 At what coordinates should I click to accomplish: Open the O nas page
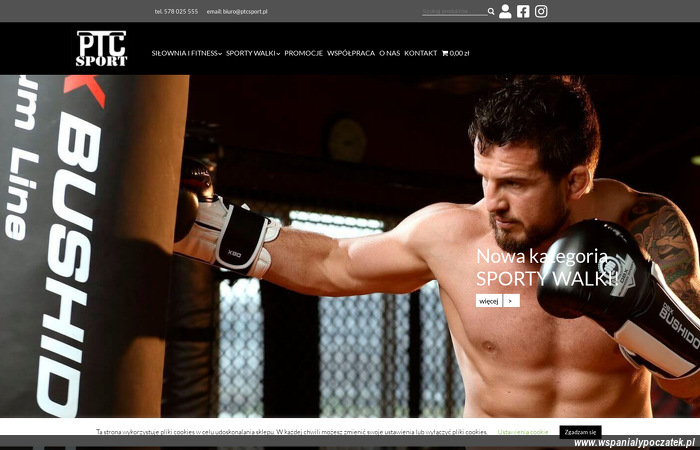(x=390, y=53)
